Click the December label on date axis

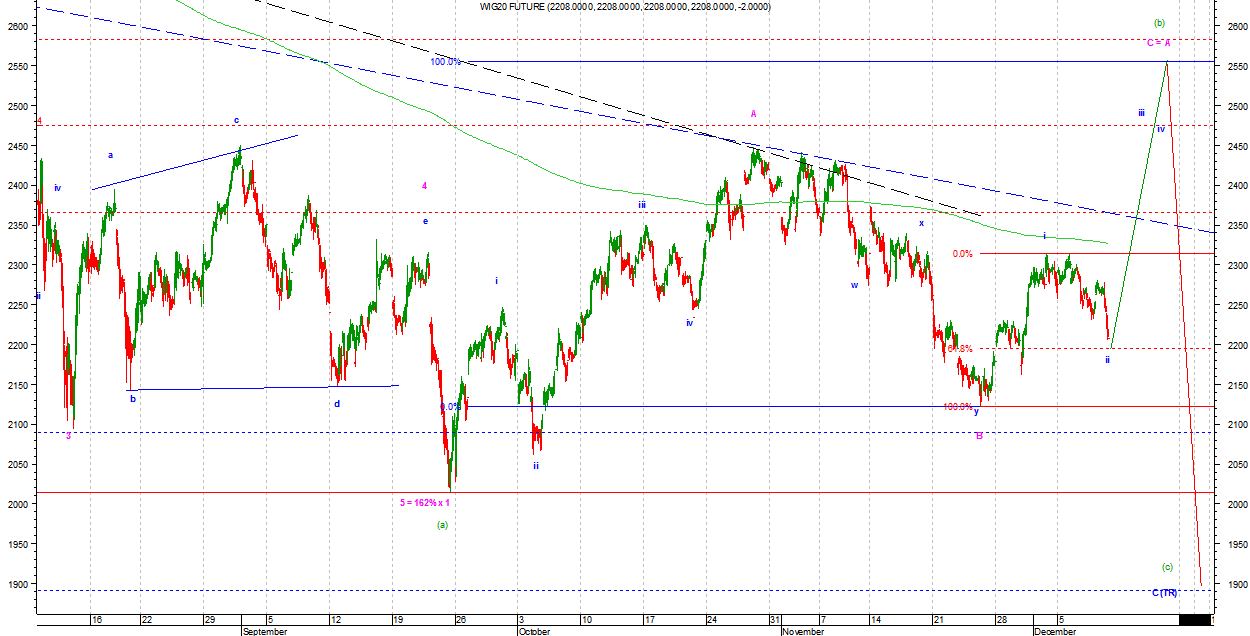1054,631
